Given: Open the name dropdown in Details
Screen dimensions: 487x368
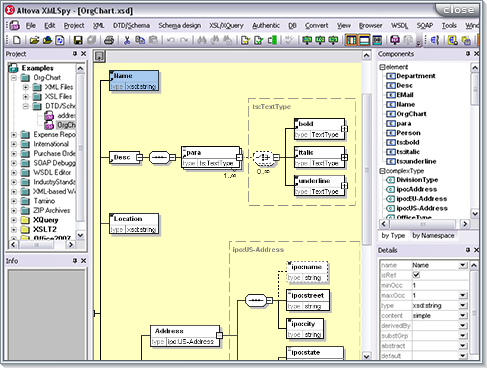Looking at the screenshot, I should (x=463, y=265).
